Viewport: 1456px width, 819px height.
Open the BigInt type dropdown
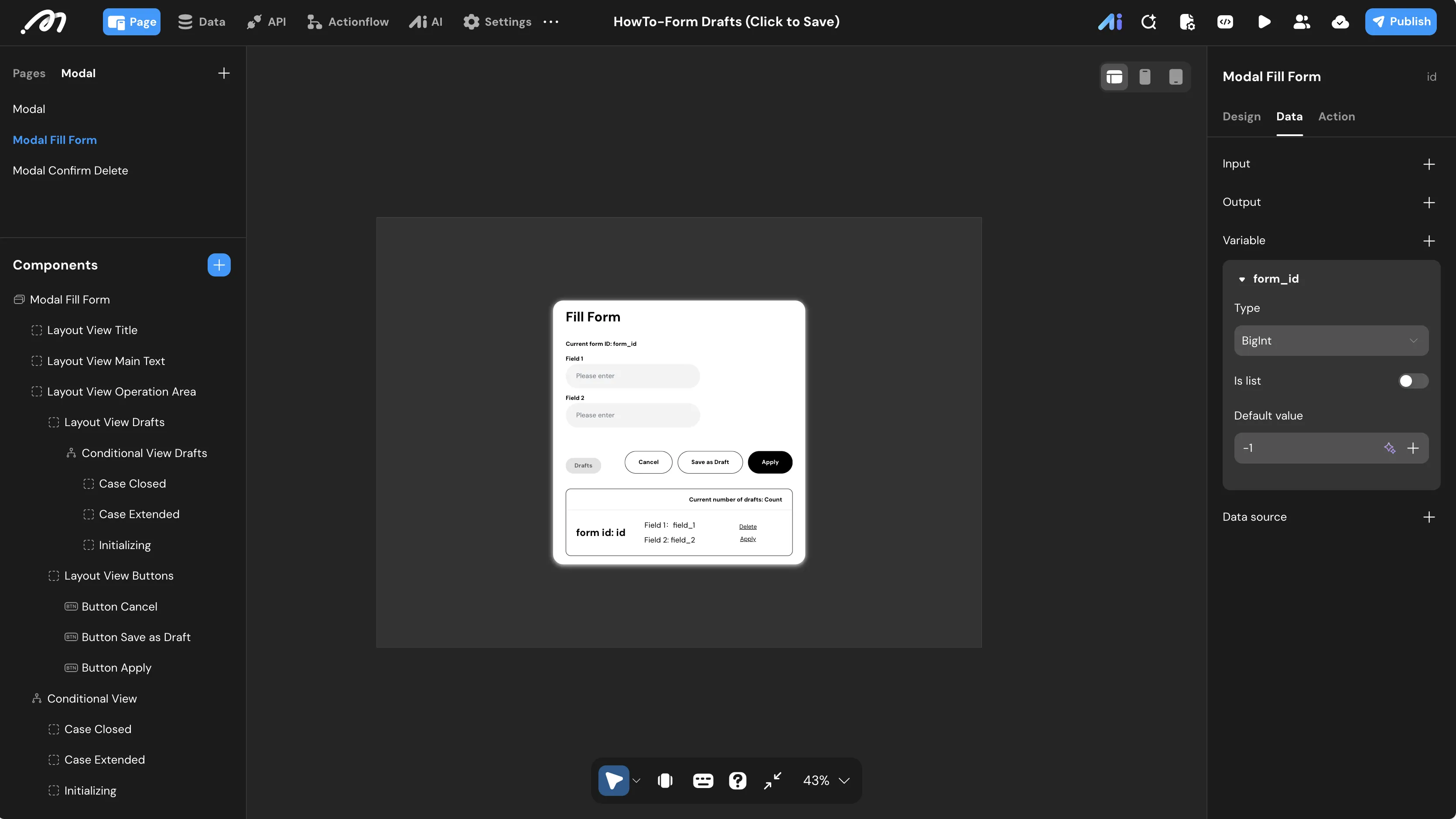1331,341
